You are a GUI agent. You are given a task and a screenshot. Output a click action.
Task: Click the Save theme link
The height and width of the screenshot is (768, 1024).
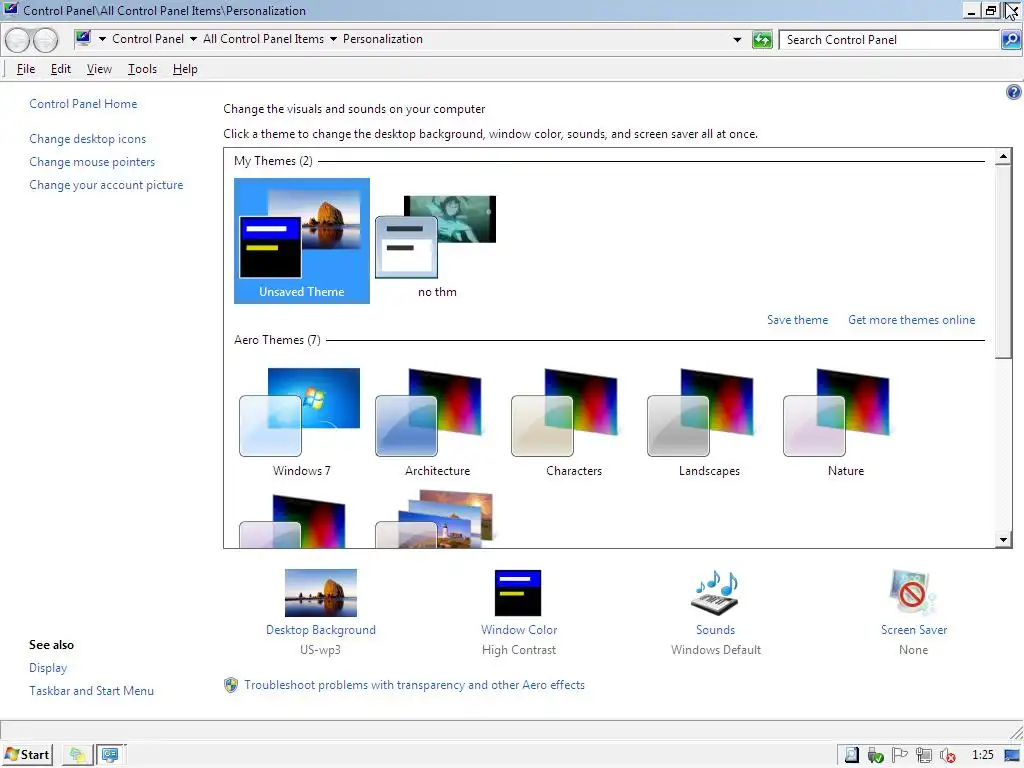click(797, 320)
